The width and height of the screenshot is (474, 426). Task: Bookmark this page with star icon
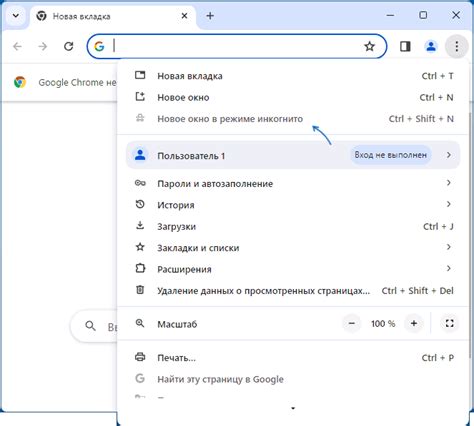click(x=369, y=46)
